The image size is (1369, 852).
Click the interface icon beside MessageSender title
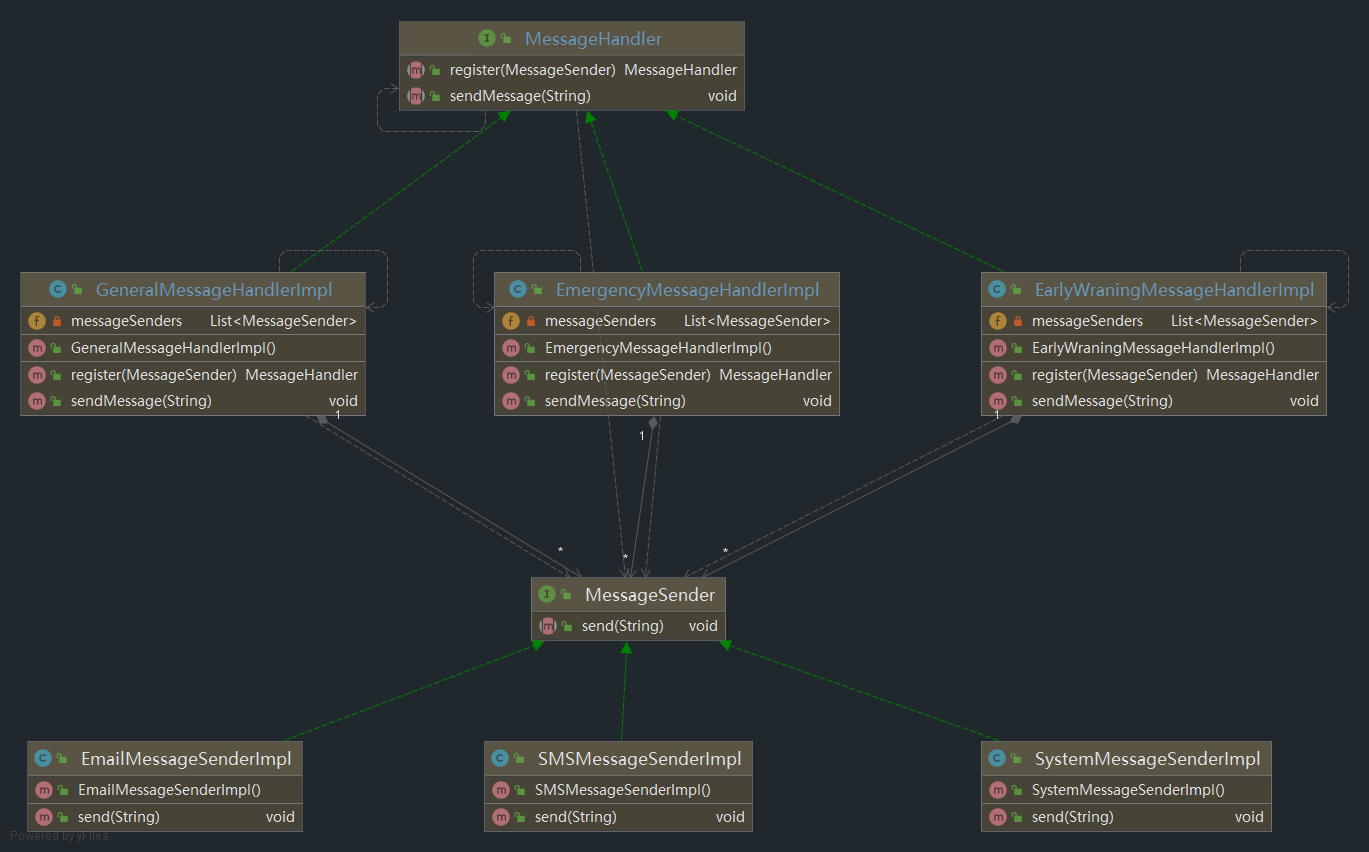click(x=547, y=595)
